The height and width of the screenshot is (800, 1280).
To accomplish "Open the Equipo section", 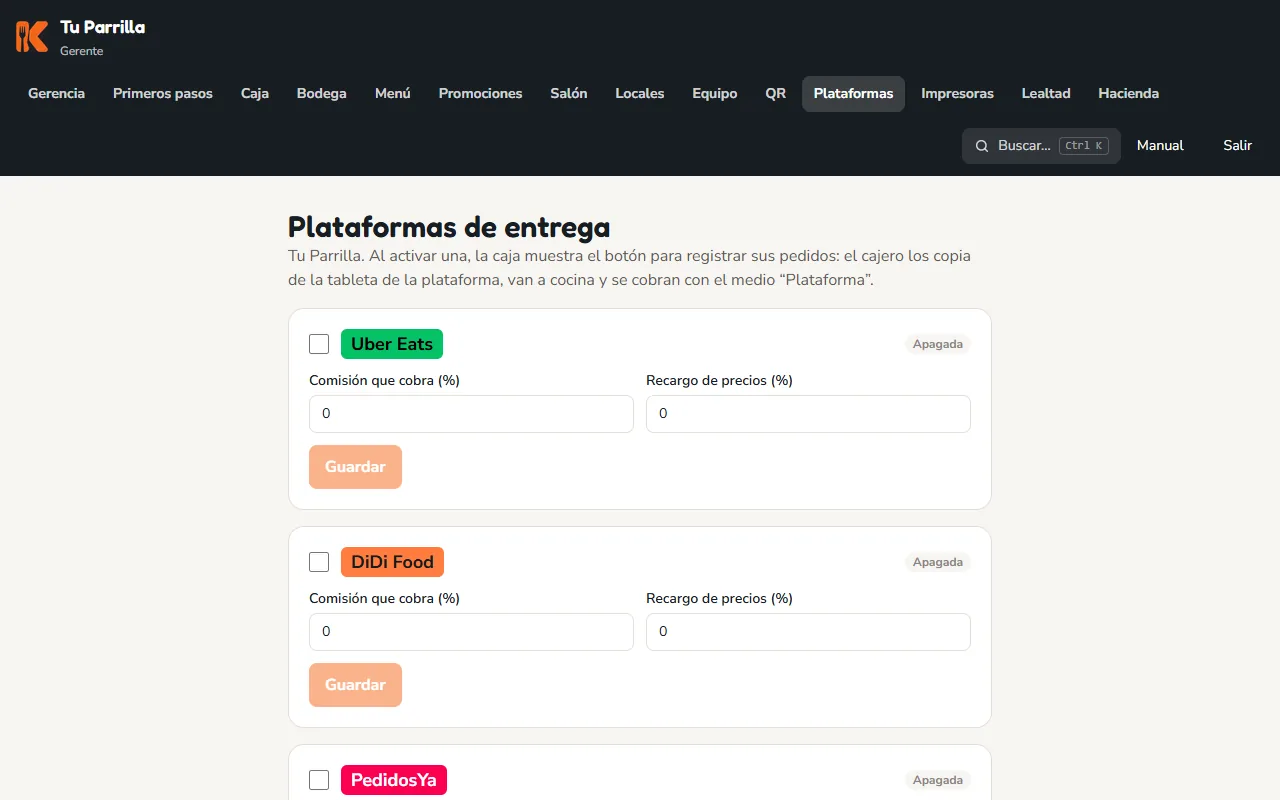I will tap(715, 94).
